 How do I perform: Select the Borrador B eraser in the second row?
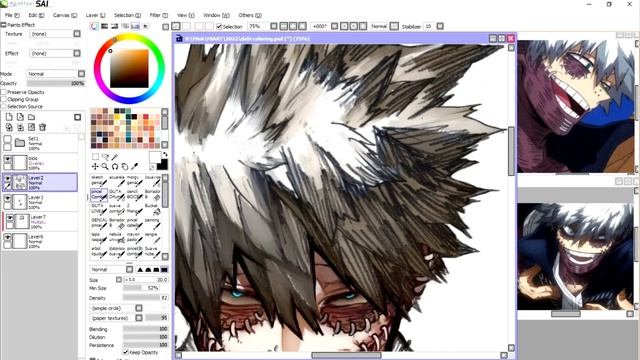[153, 195]
